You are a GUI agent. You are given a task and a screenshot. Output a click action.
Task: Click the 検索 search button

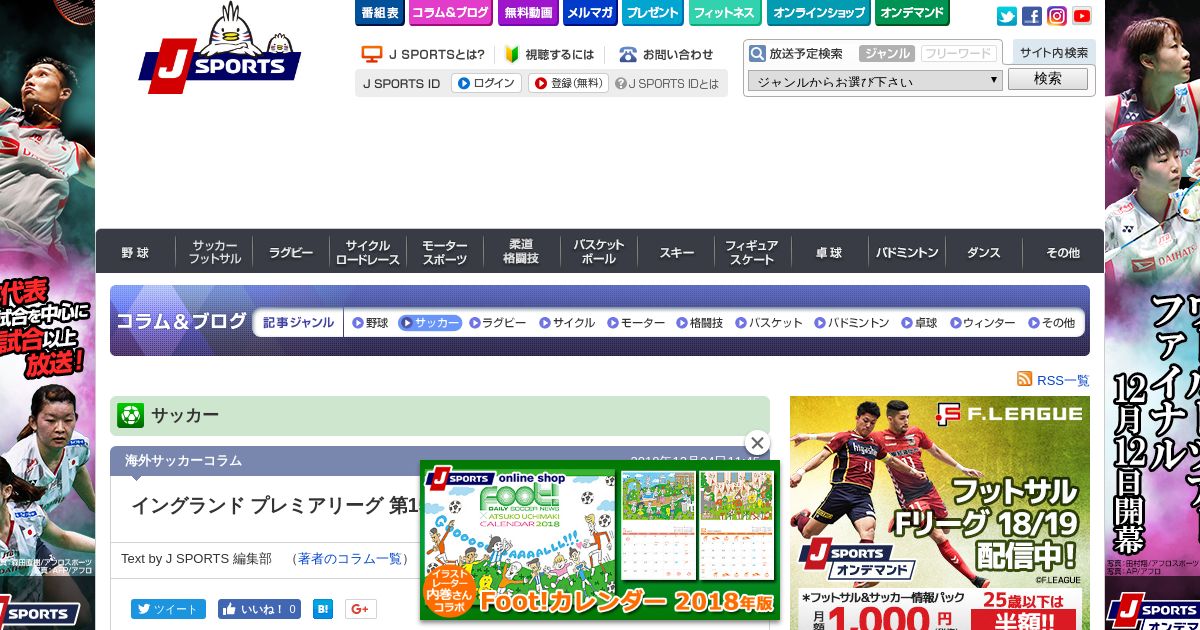[x=1048, y=79]
